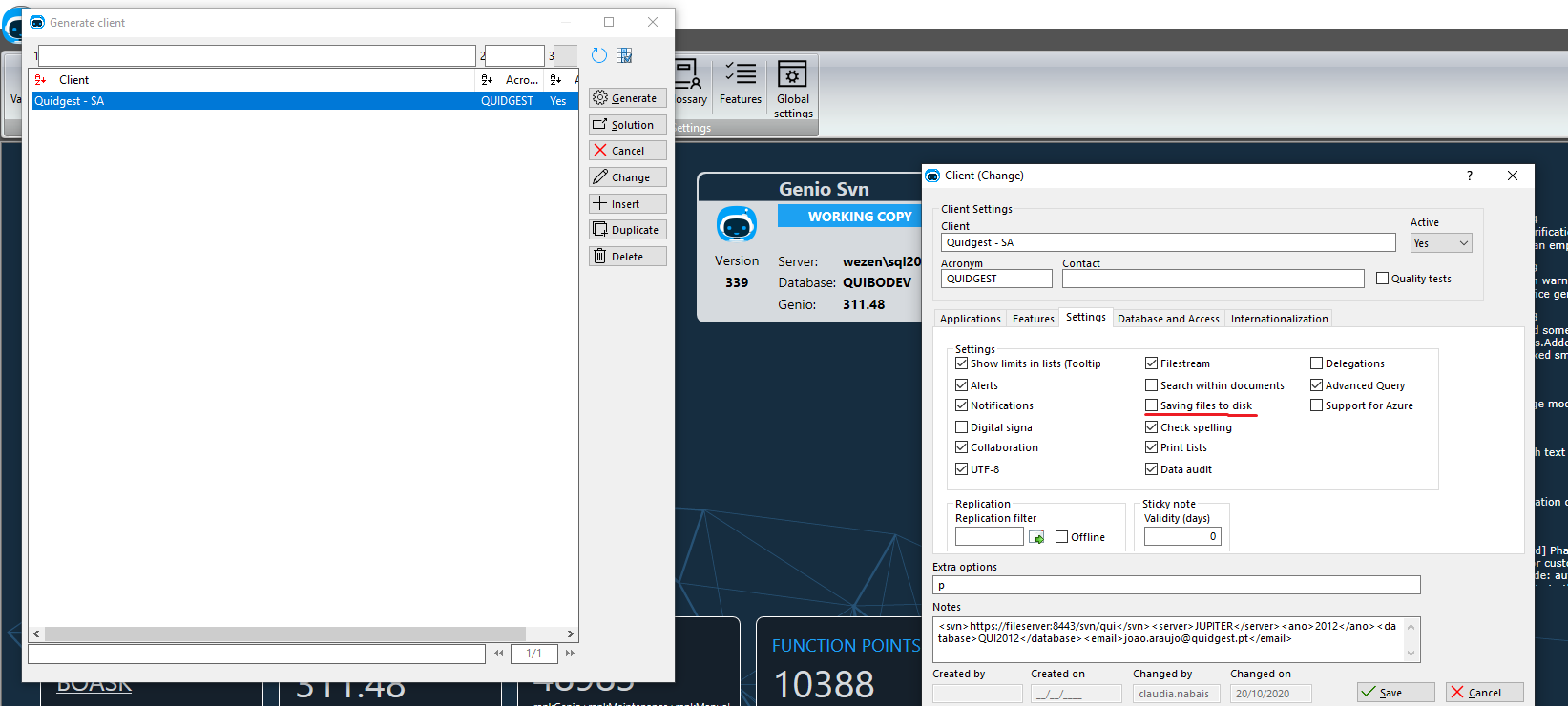Viewport: 1568px width, 706px height.
Task: Click the Generate button with gear icon
Action: [x=628, y=98]
